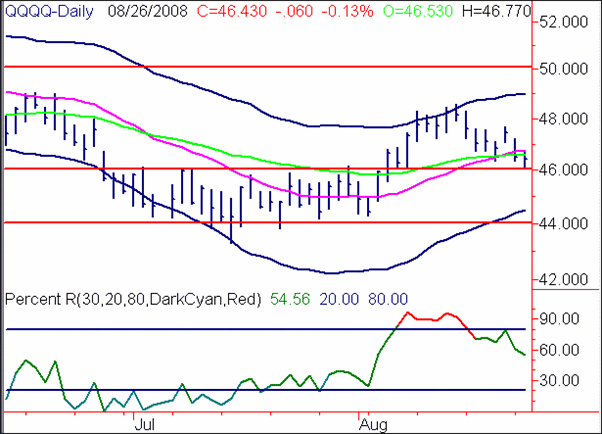Select the Aug month label
The image size is (602, 434).
(373, 426)
